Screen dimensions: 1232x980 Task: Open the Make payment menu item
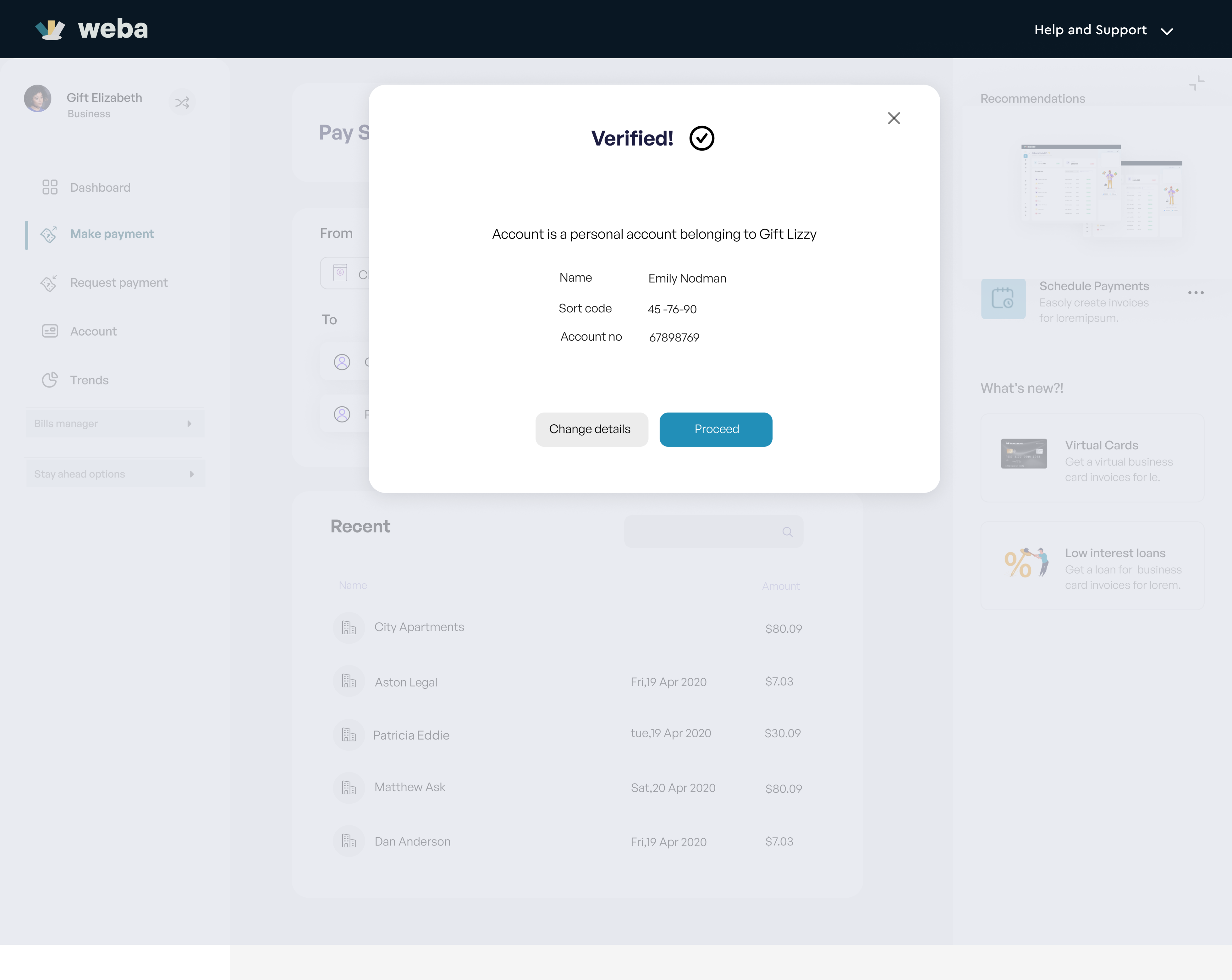click(112, 234)
